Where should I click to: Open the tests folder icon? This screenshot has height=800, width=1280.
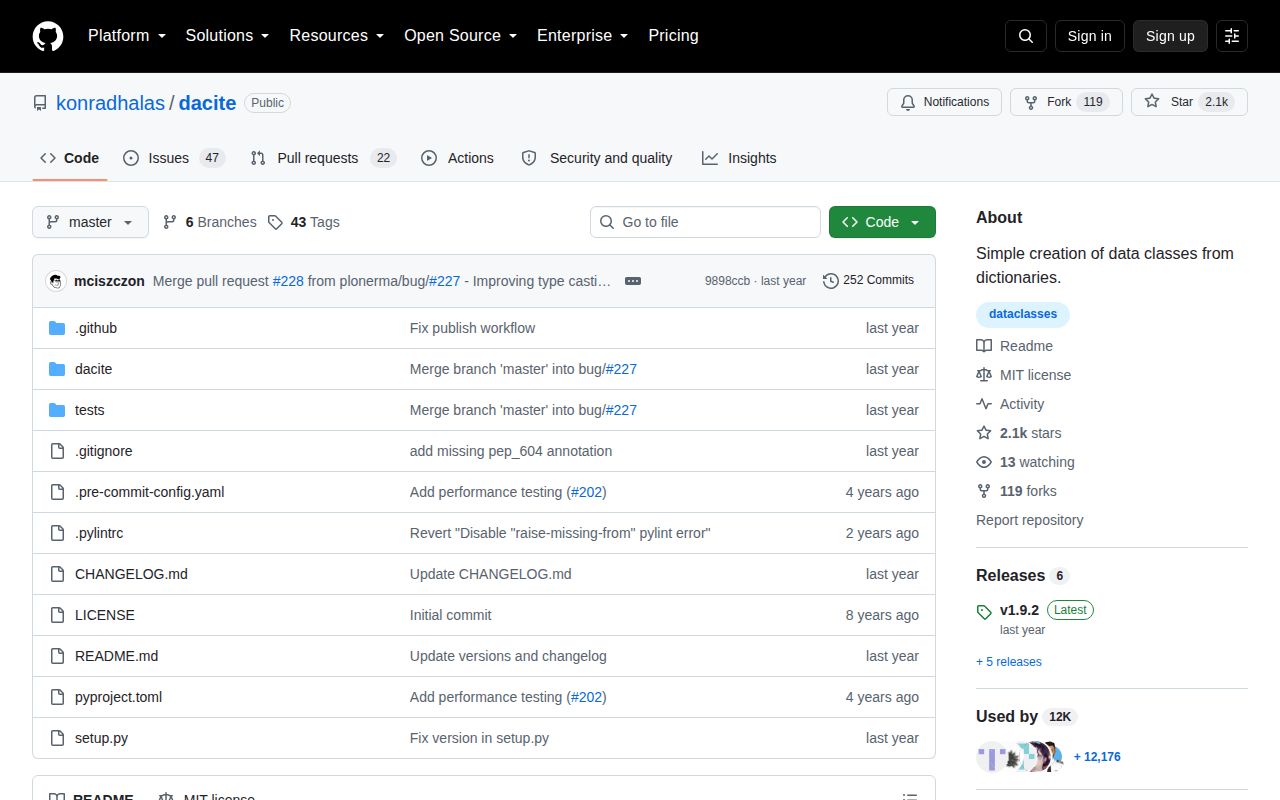[x=57, y=410]
